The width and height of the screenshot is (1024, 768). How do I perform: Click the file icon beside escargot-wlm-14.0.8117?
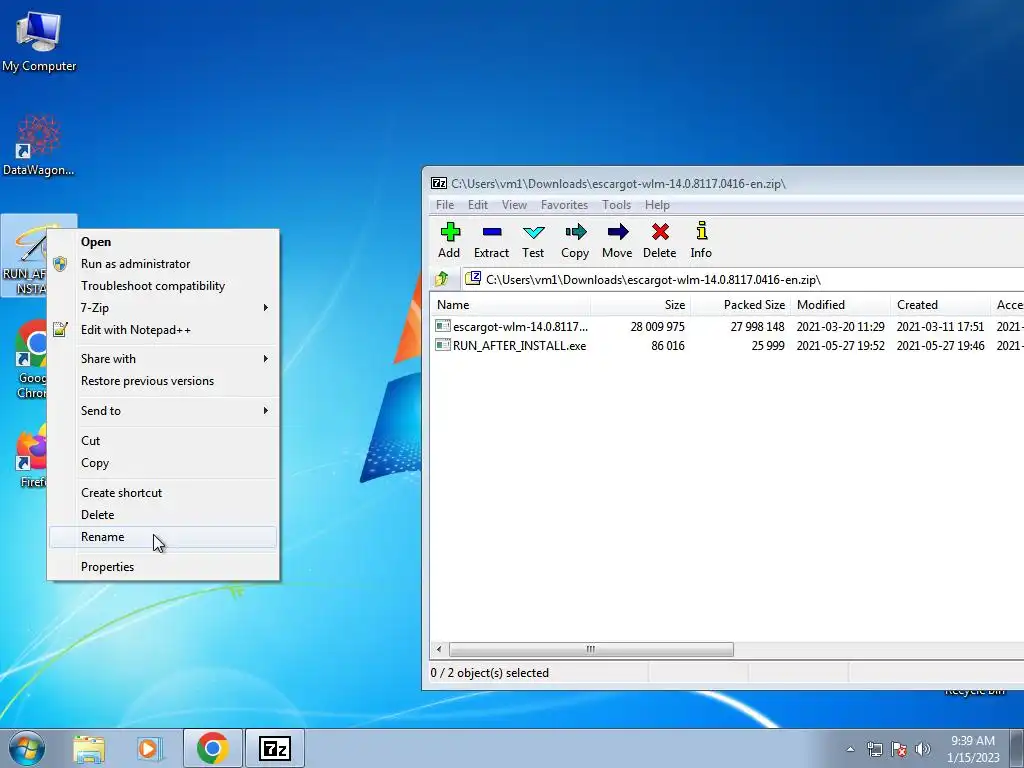(x=443, y=326)
